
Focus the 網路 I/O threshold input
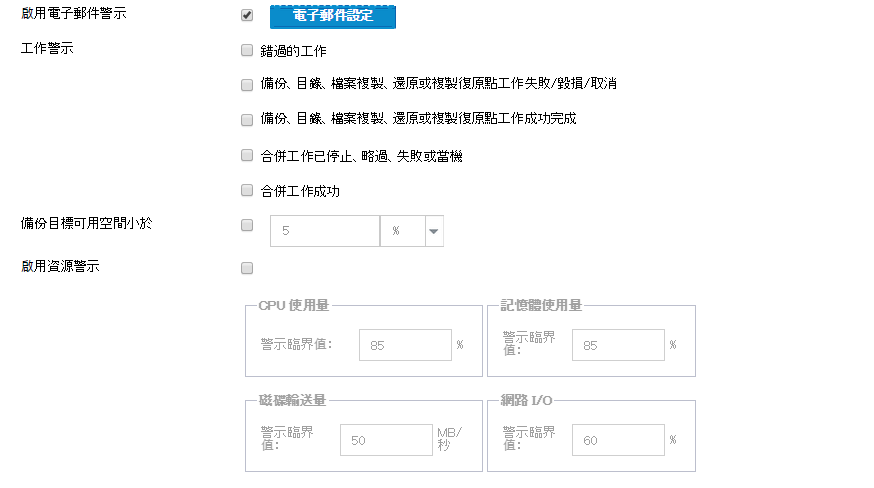click(617, 440)
